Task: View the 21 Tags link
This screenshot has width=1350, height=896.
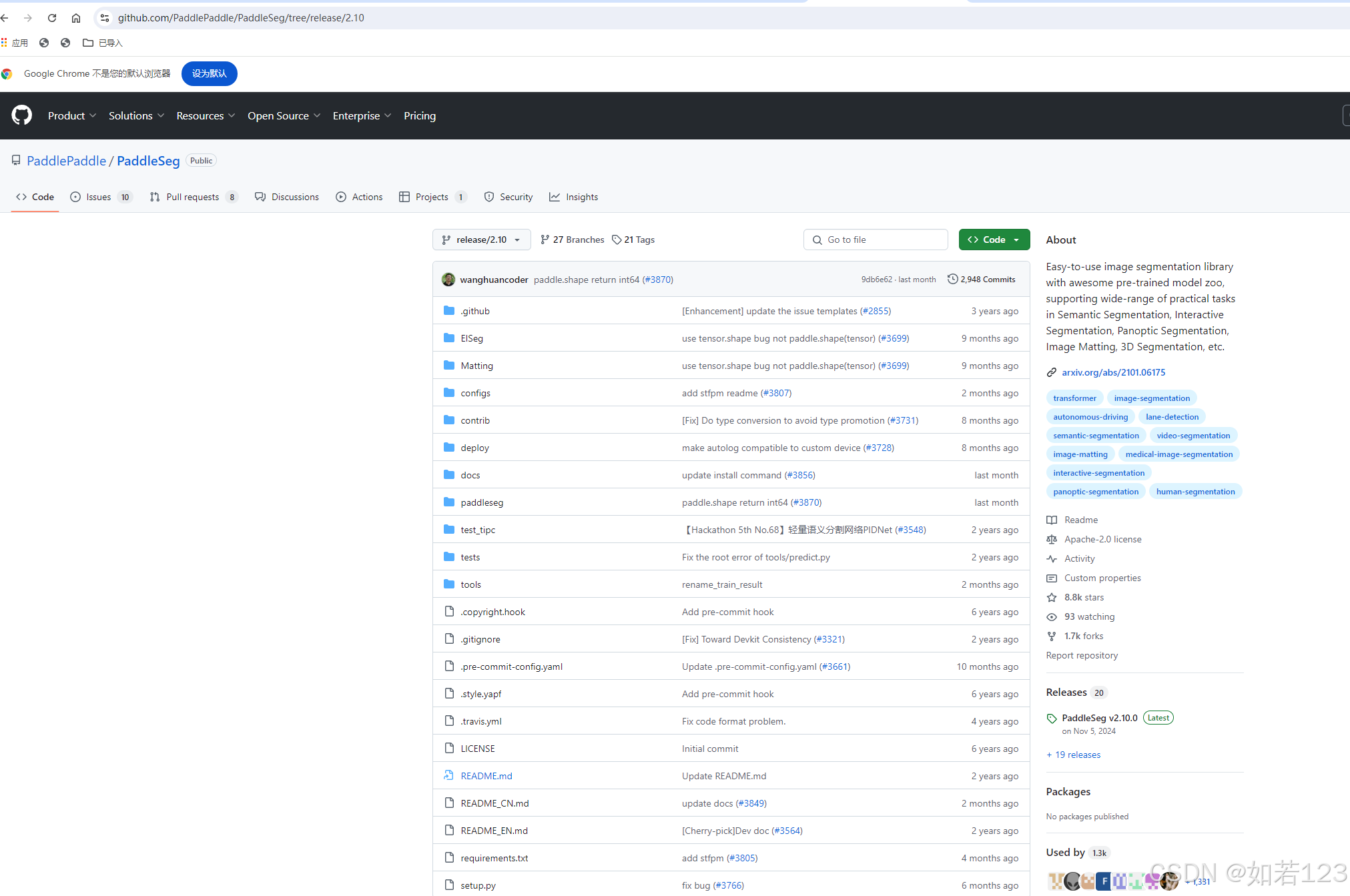Action: point(634,240)
